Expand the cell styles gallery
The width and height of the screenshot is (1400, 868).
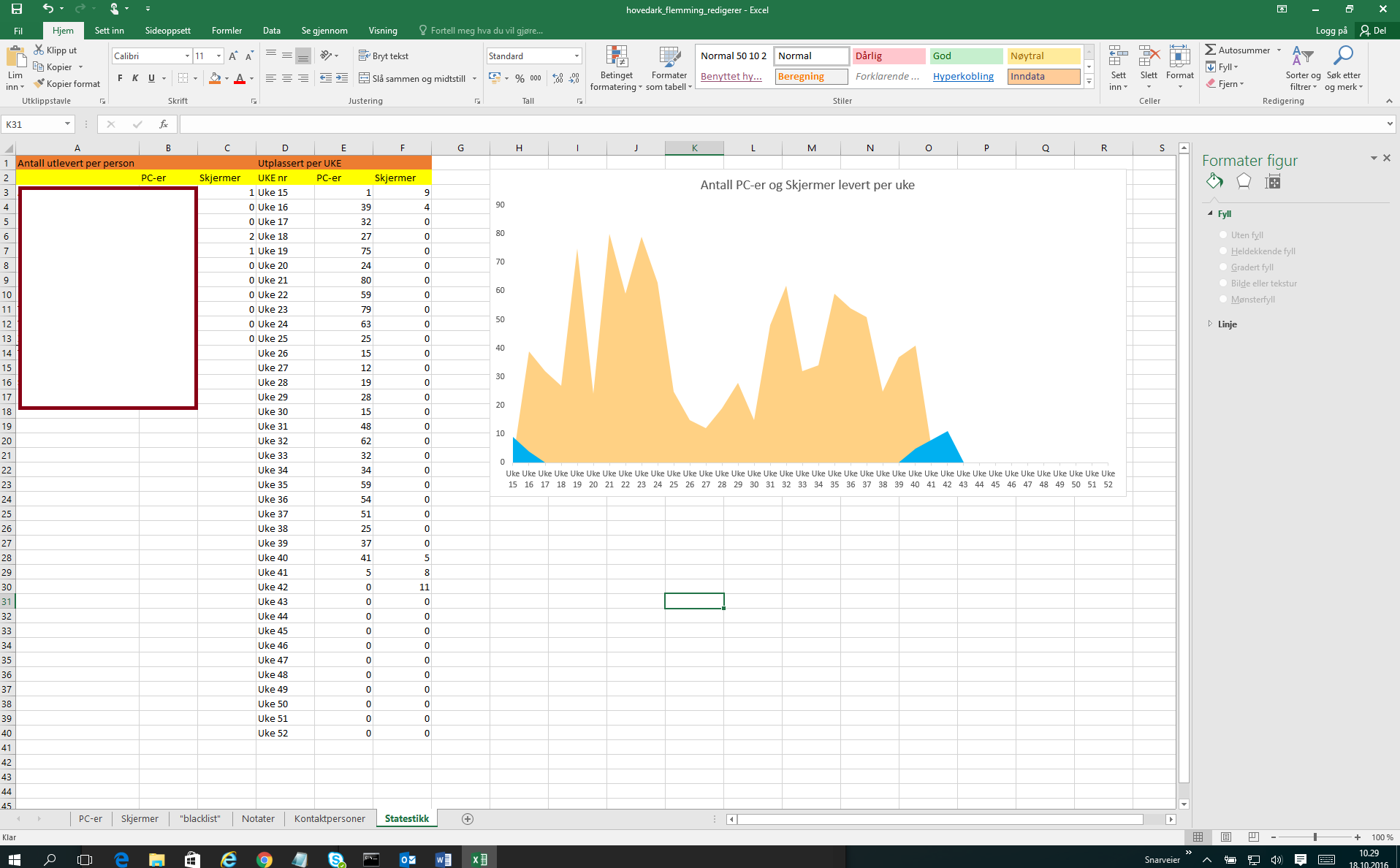(x=1089, y=82)
